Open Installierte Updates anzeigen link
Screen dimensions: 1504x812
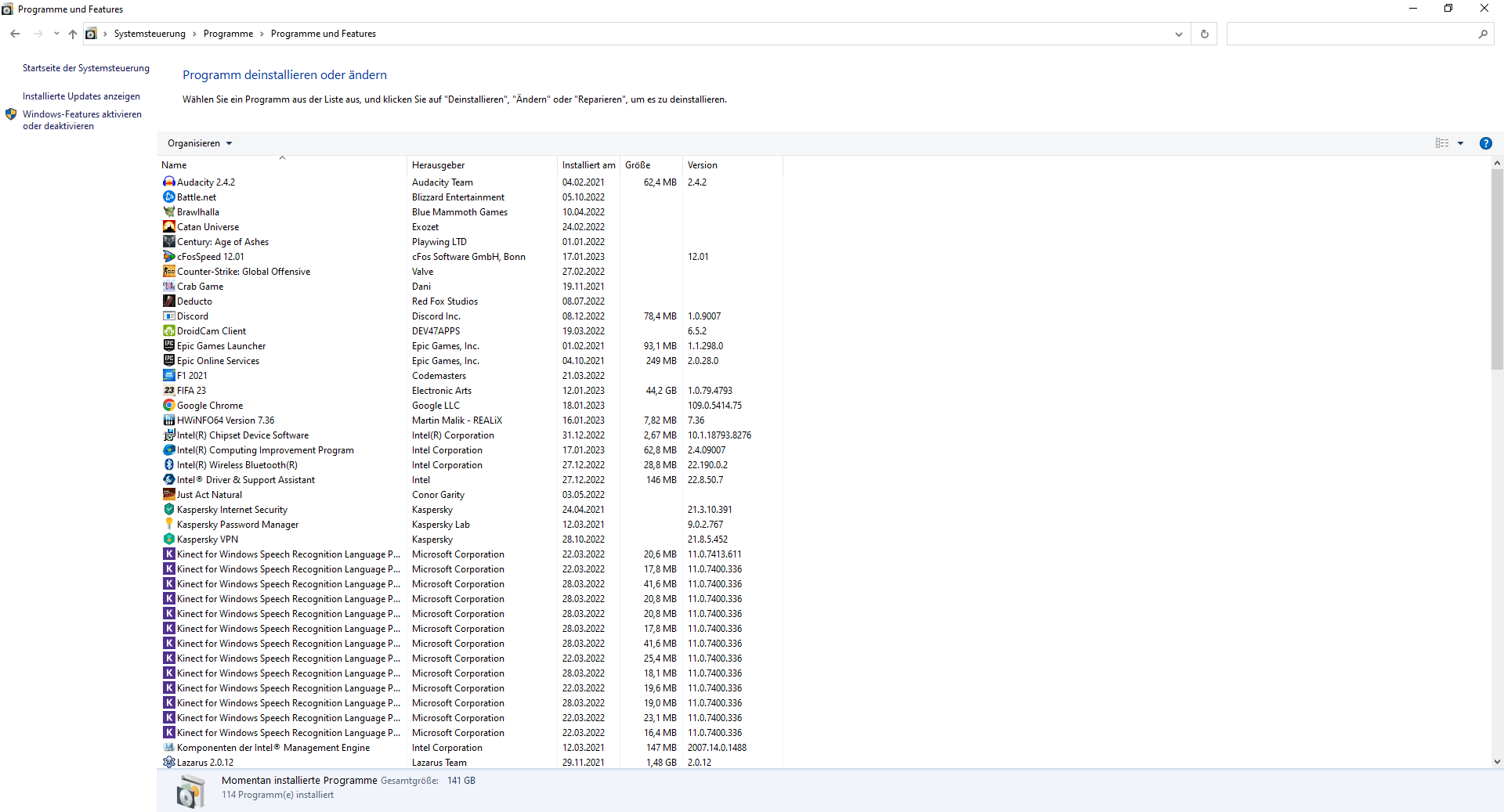pos(81,96)
